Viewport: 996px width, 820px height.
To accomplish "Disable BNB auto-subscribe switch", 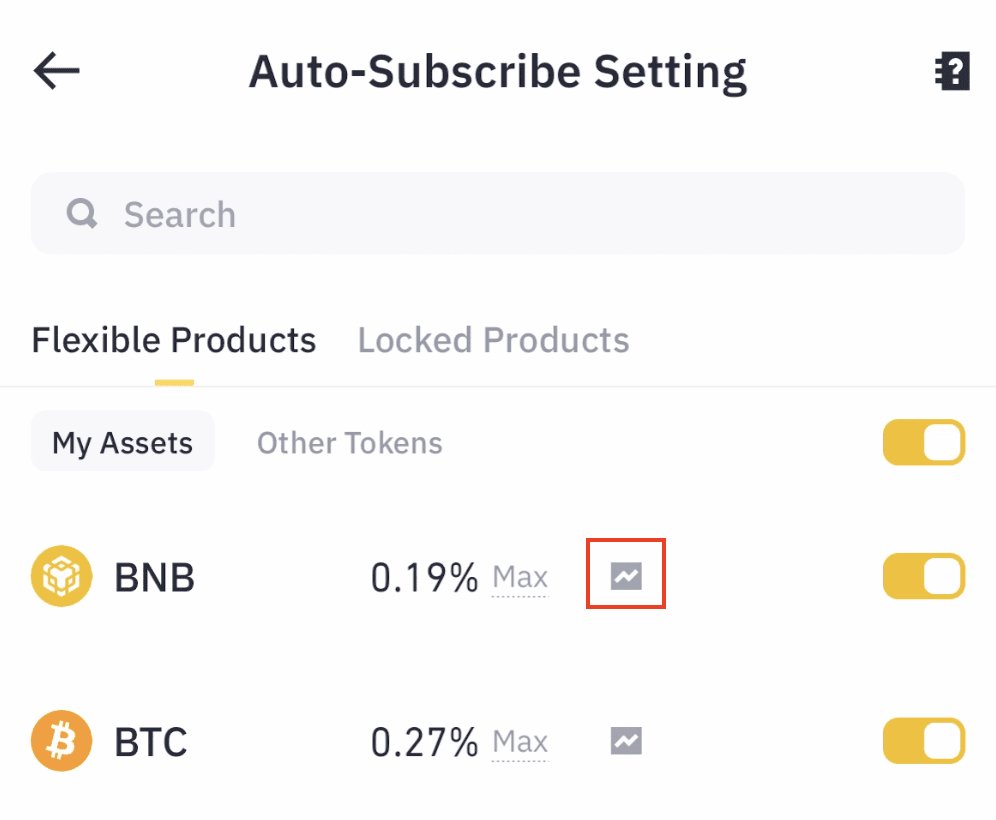I will 923,577.
